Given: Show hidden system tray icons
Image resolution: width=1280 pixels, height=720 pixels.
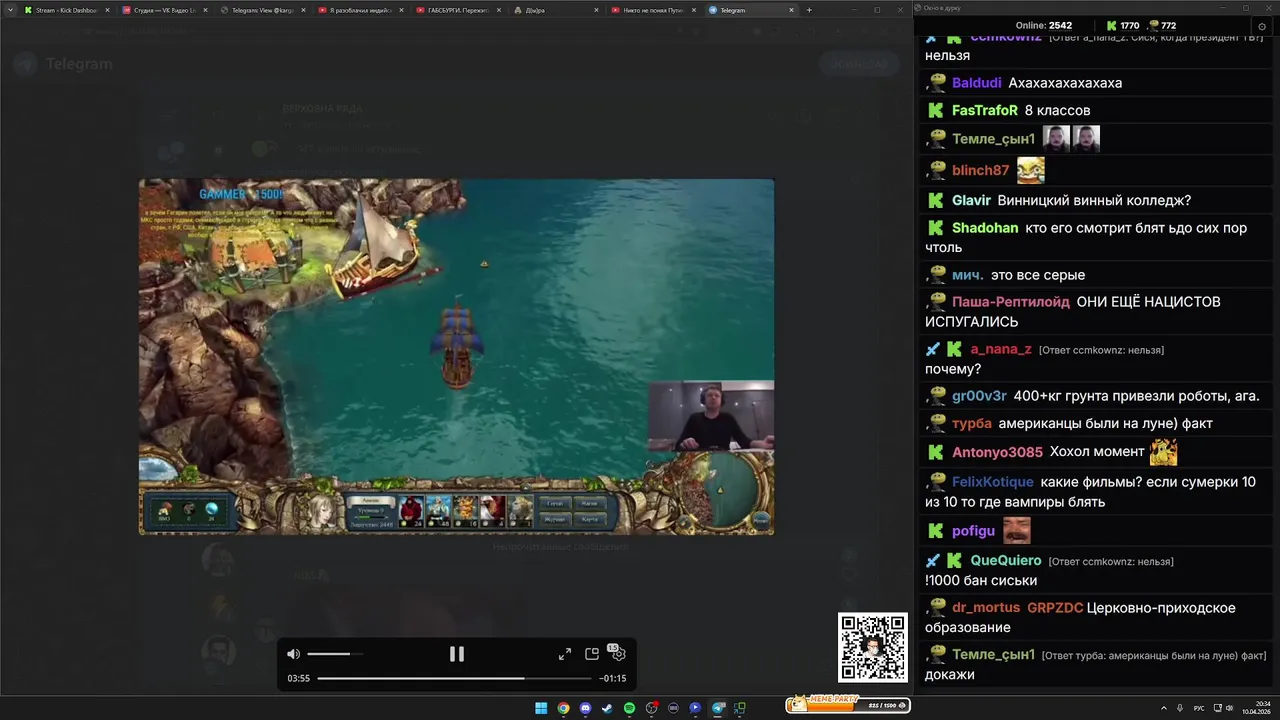Looking at the screenshot, I should 1164,708.
